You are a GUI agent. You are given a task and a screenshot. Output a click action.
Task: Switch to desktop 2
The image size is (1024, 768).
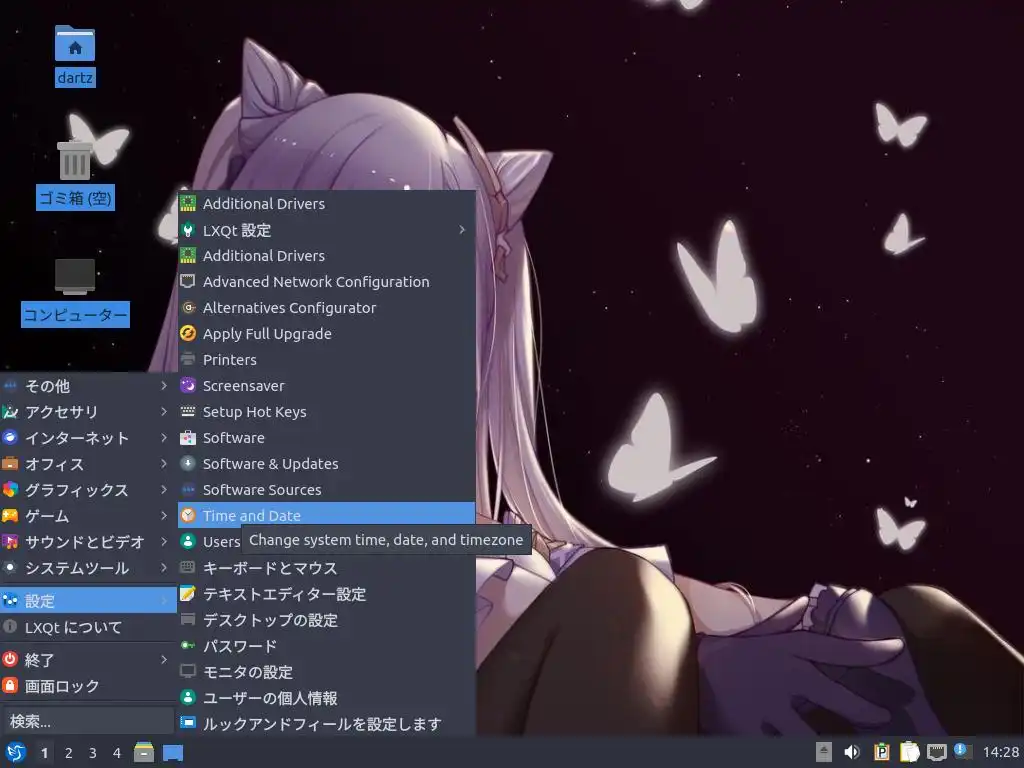click(x=69, y=753)
